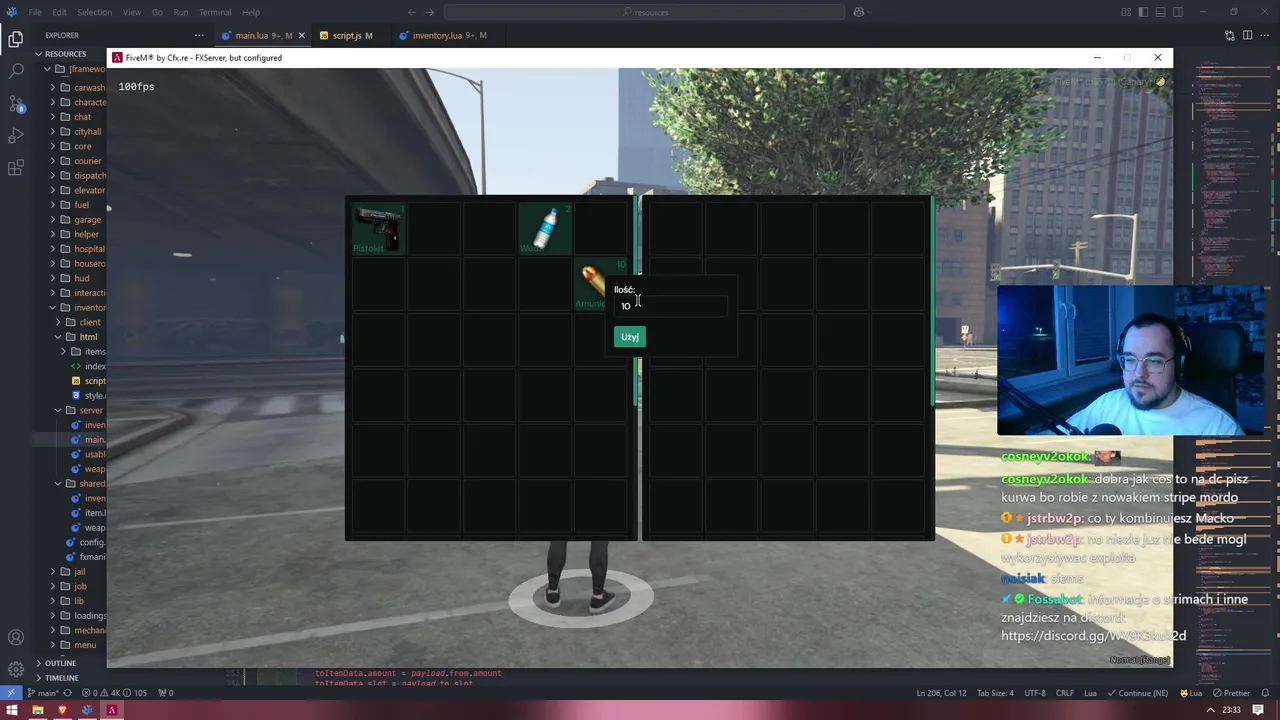The height and width of the screenshot is (720, 1280).
Task: Open errors and warnings in status bar
Action: [115, 693]
